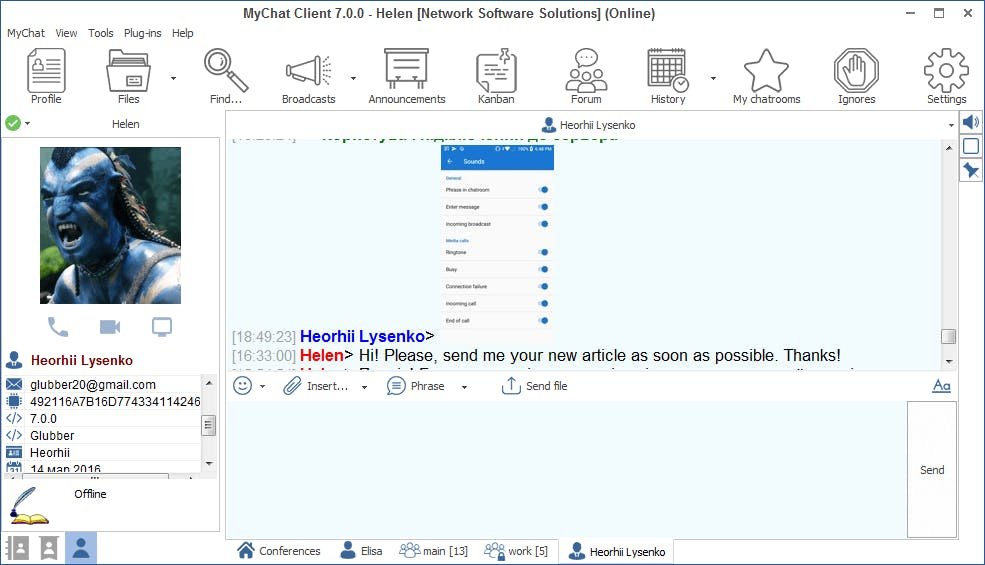Open the emoji dropdown arrow

tap(263, 387)
